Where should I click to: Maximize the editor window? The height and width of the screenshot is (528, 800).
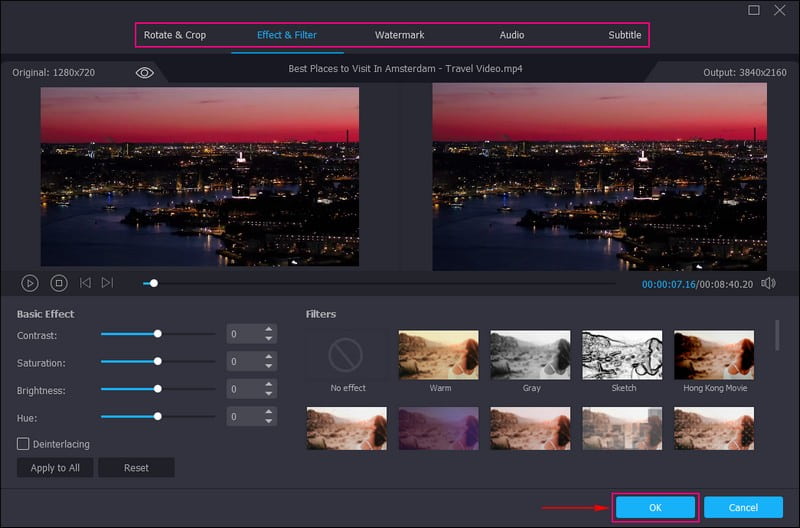click(x=754, y=11)
